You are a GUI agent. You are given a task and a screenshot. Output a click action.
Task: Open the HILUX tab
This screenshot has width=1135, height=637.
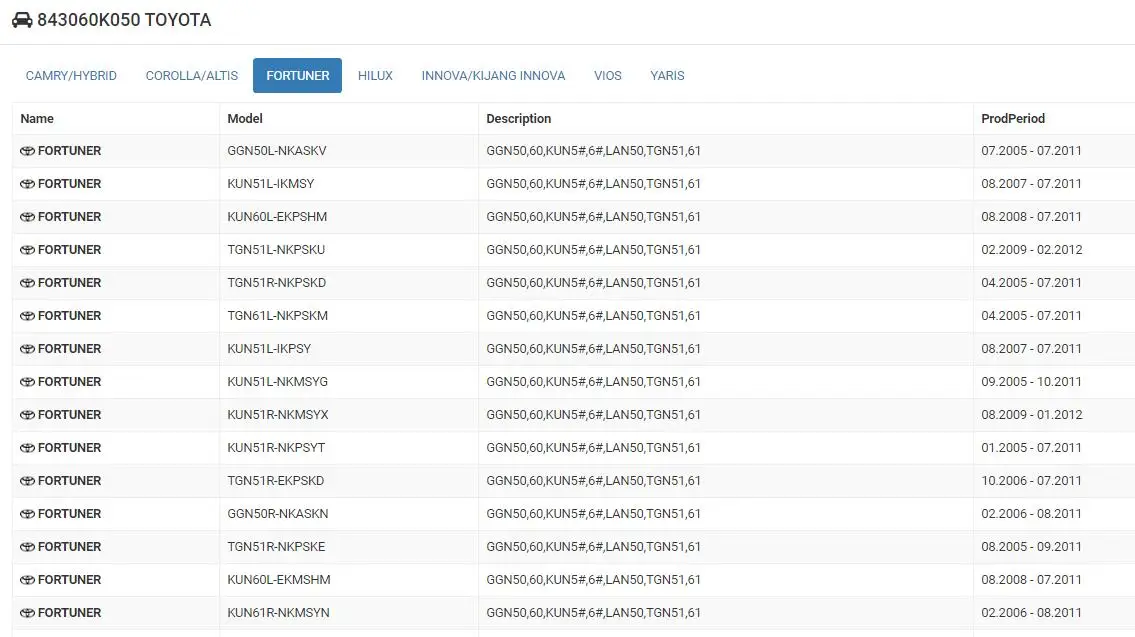[375, 75]
